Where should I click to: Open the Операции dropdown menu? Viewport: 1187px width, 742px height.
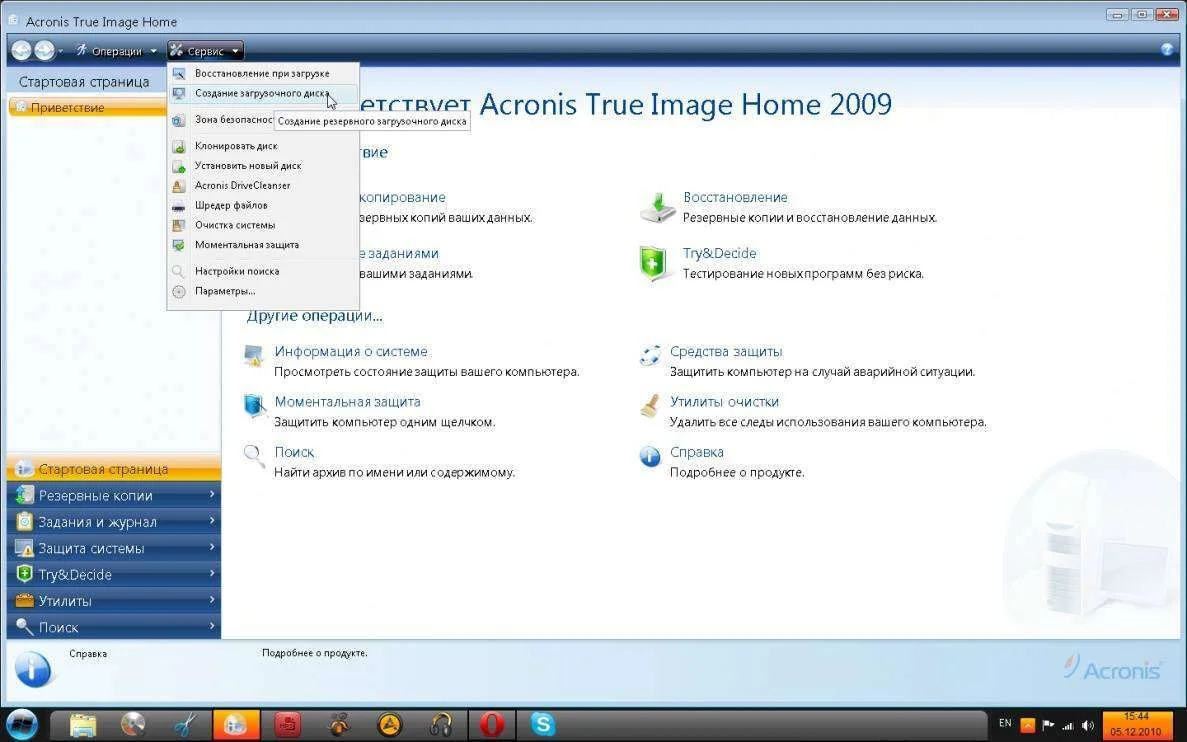(116, 51)
